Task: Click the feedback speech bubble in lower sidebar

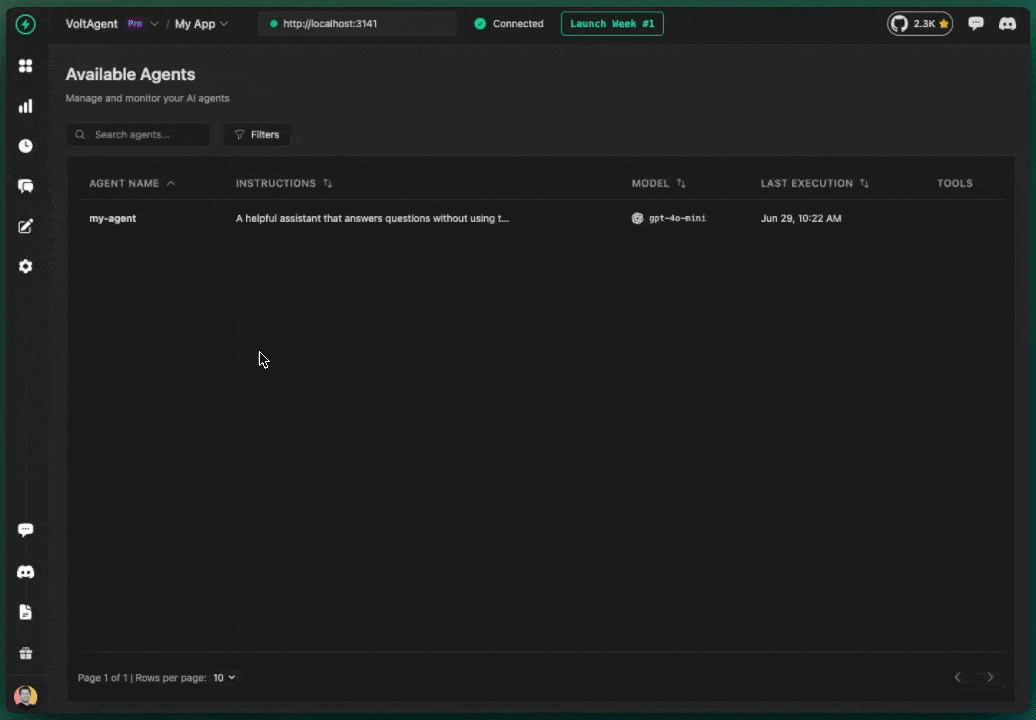Action: pyautogui.click(x=25, y=530)
